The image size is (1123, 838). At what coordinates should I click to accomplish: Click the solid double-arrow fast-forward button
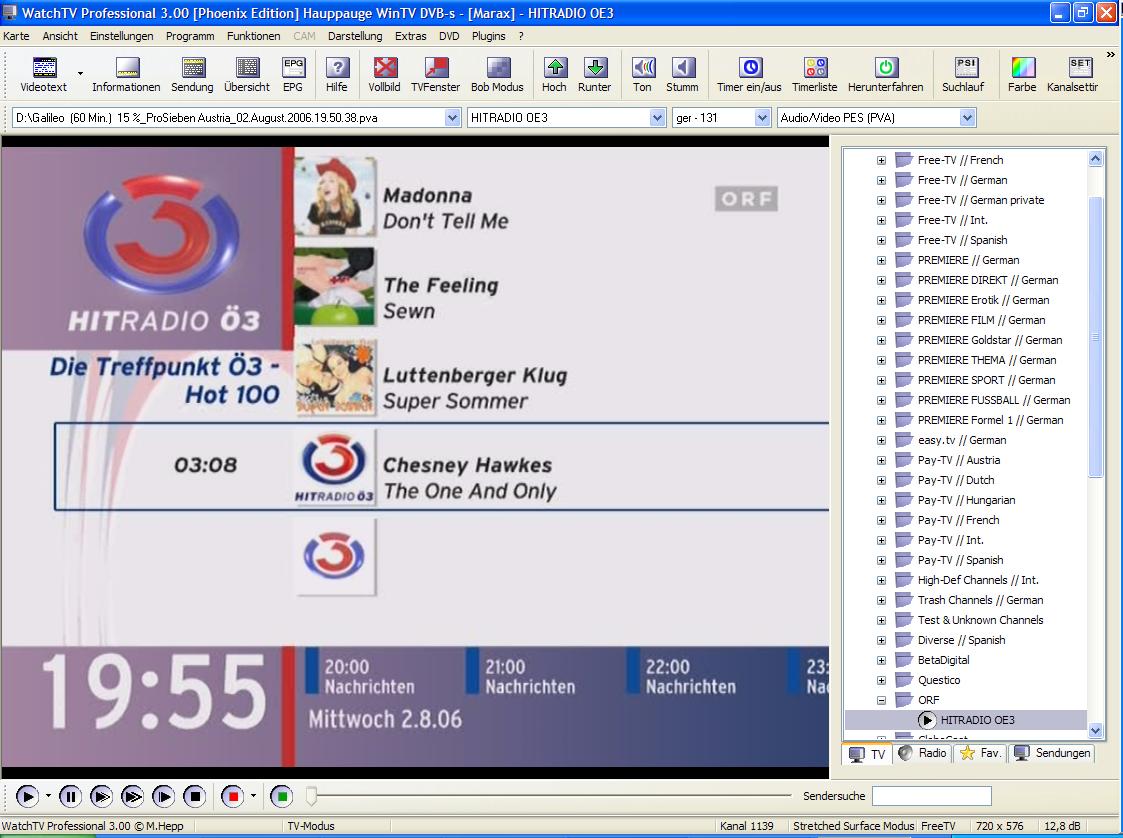click(x=132, y=796)
